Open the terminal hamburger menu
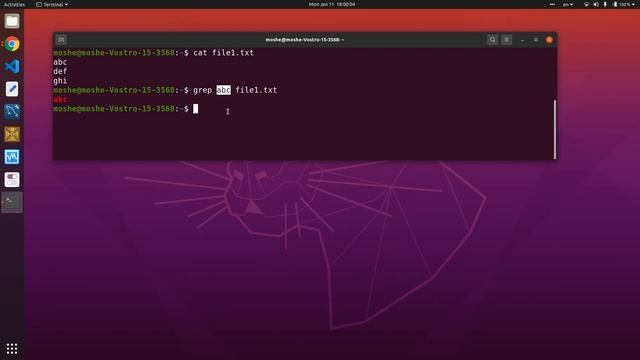The height and width of the screenshot is (360, 640). click(507, 40)
